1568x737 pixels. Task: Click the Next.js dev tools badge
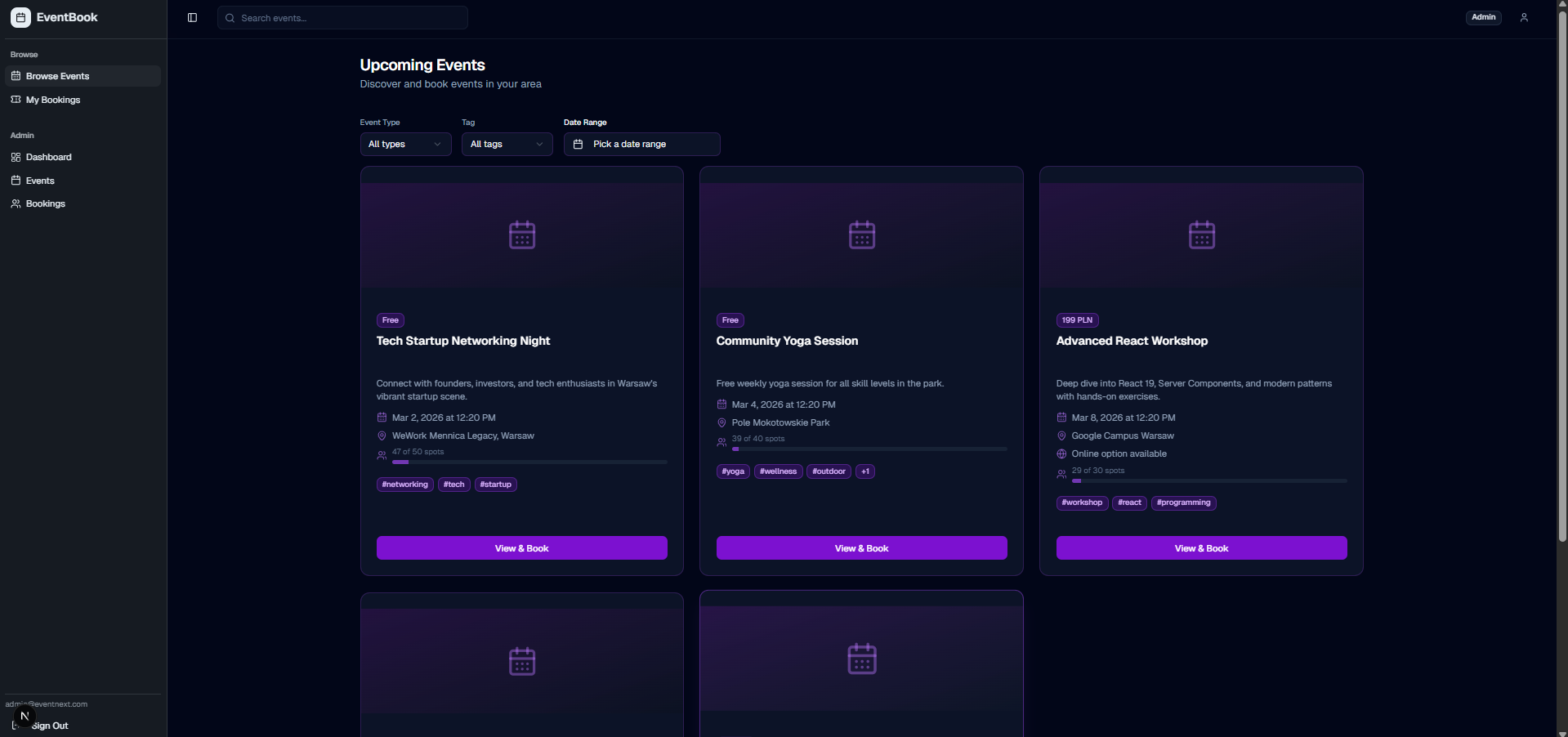[x=25, y=717]
